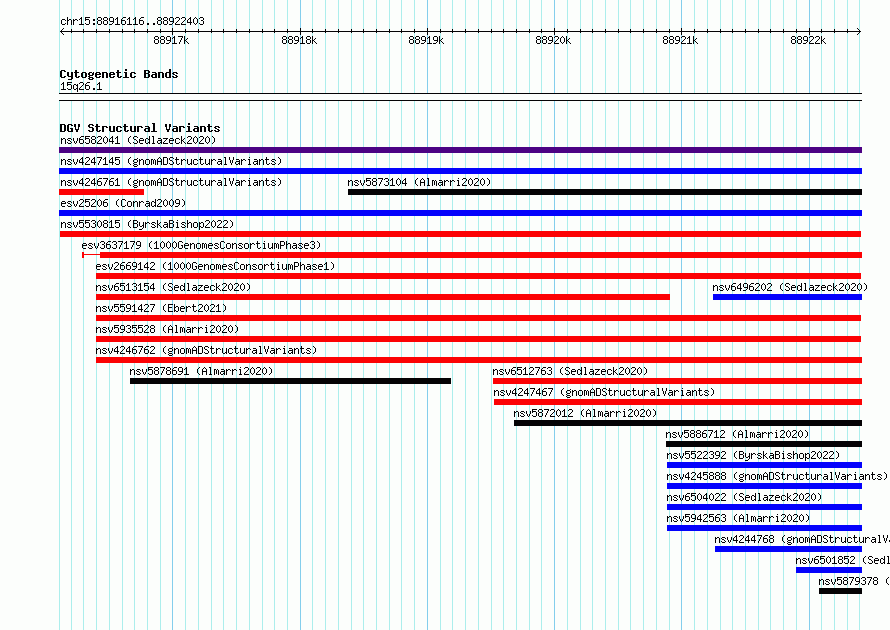Open the nsv5522392 (ByrskaBishop2022) label
The image size is (890, 630).
click(x=753, y=455)
